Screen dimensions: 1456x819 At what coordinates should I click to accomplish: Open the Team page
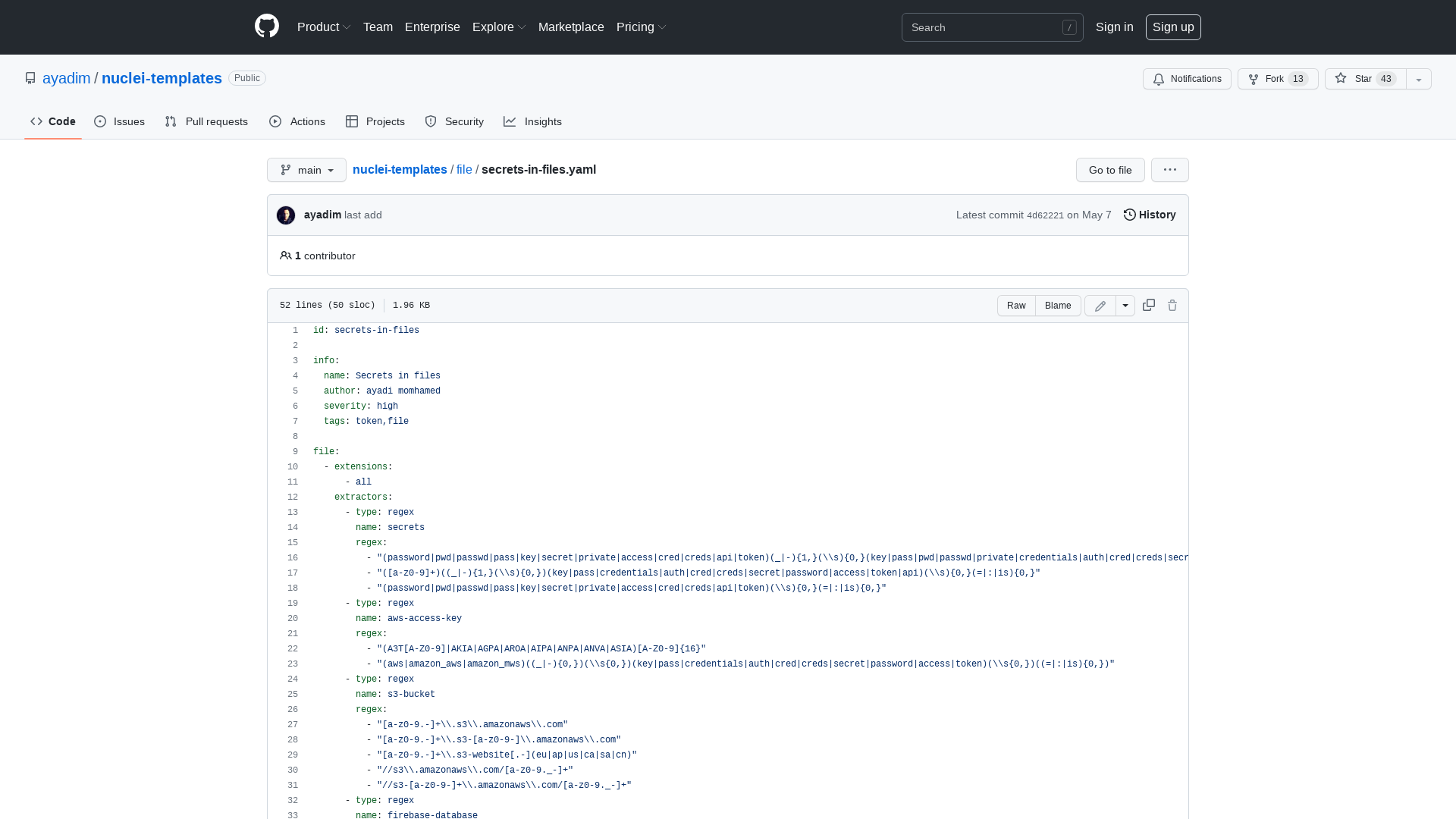click(x=378, y=27)
